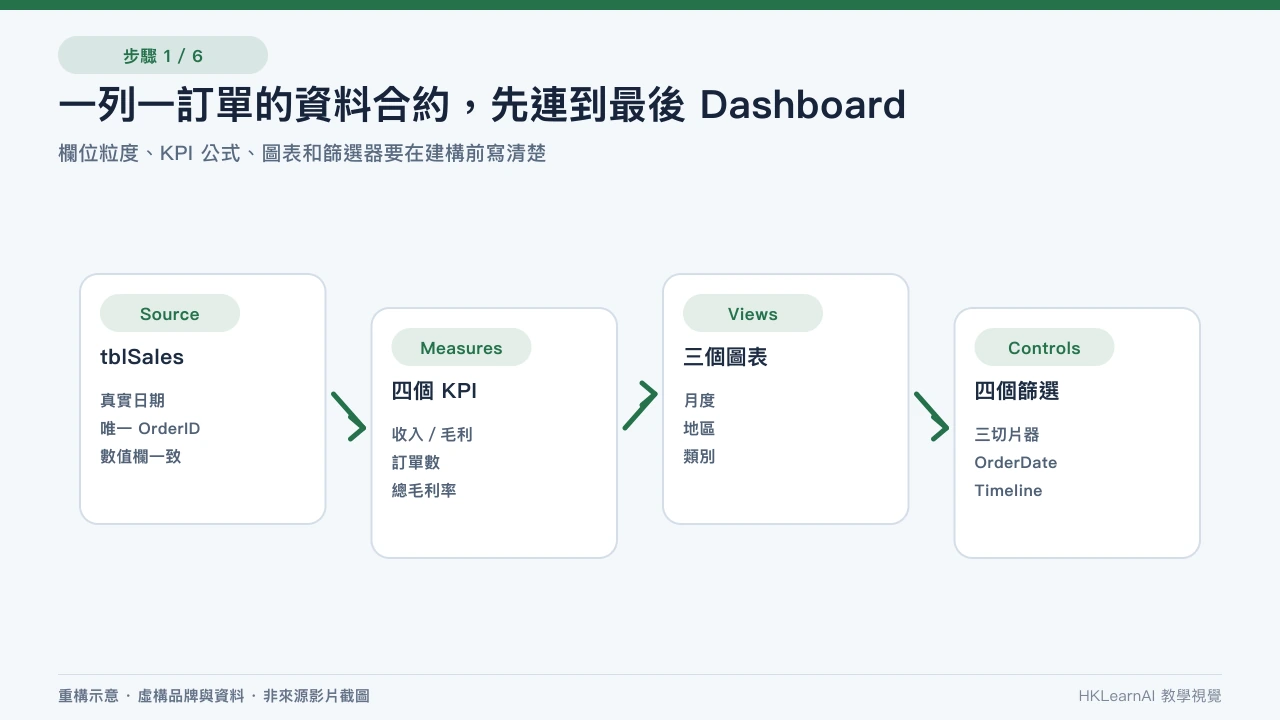This screenshot has width=1280, height=720.
Task: Click the 地區 line
Action: 699,428
